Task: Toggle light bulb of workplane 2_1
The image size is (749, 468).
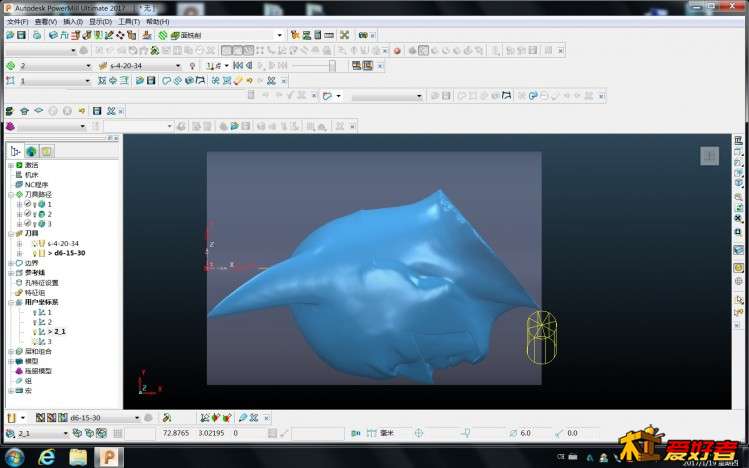Action: 35,331
